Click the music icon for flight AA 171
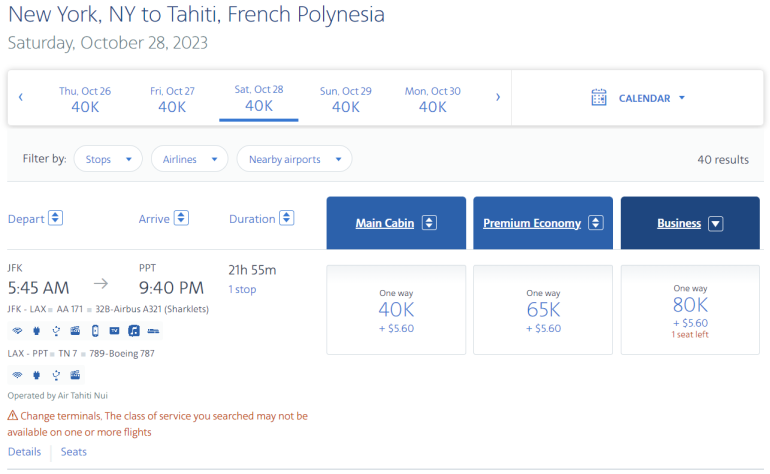This screenshot has width=770, height=474. [x=133, y=331]
